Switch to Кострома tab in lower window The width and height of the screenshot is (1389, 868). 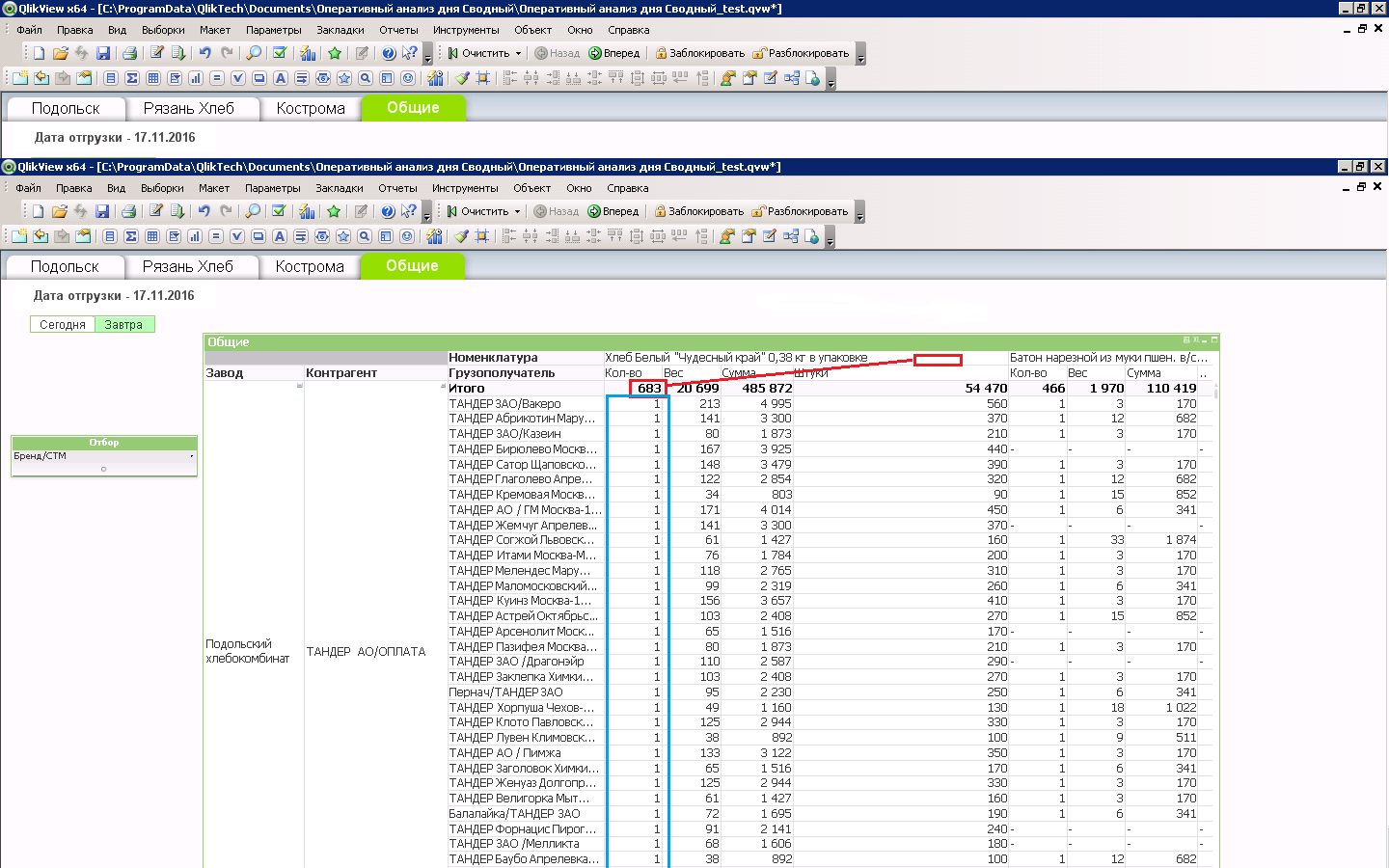[x=310, y=266]
